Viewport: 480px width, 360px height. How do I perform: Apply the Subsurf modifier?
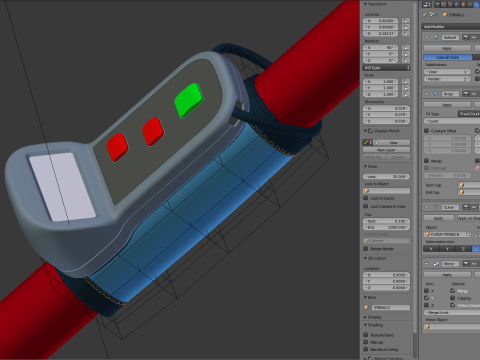(x=447, y=48)
